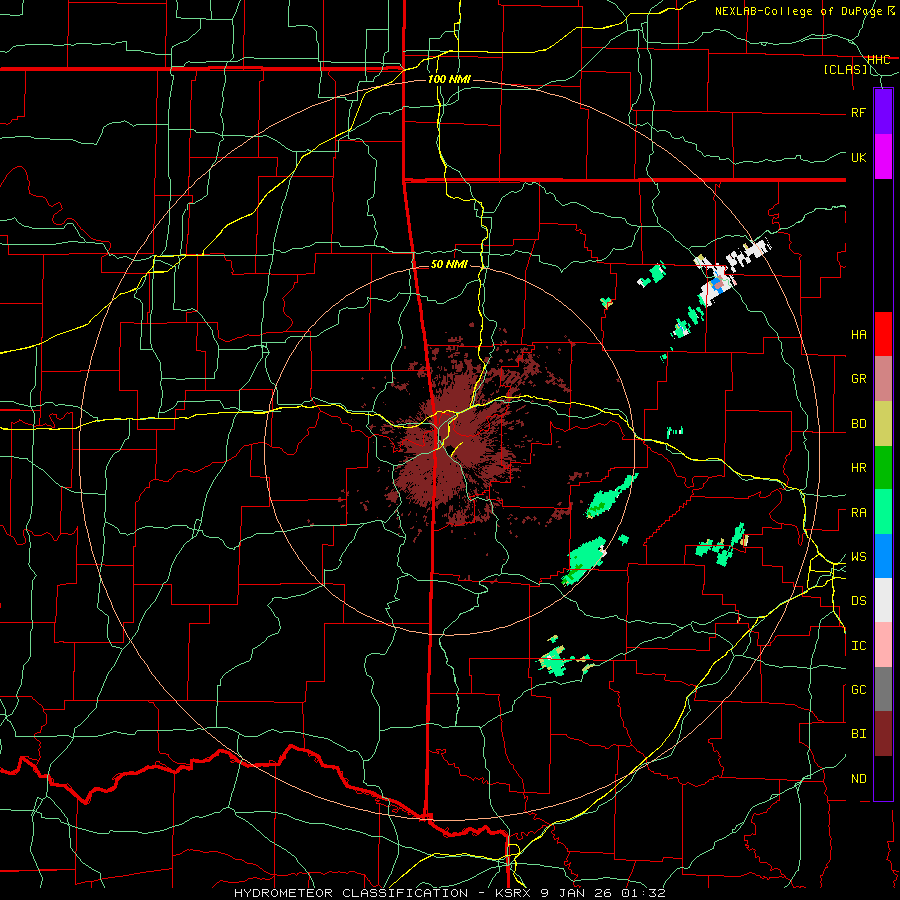
Task: Click the HA red legend swatch
Action: (x=883, y=334)
